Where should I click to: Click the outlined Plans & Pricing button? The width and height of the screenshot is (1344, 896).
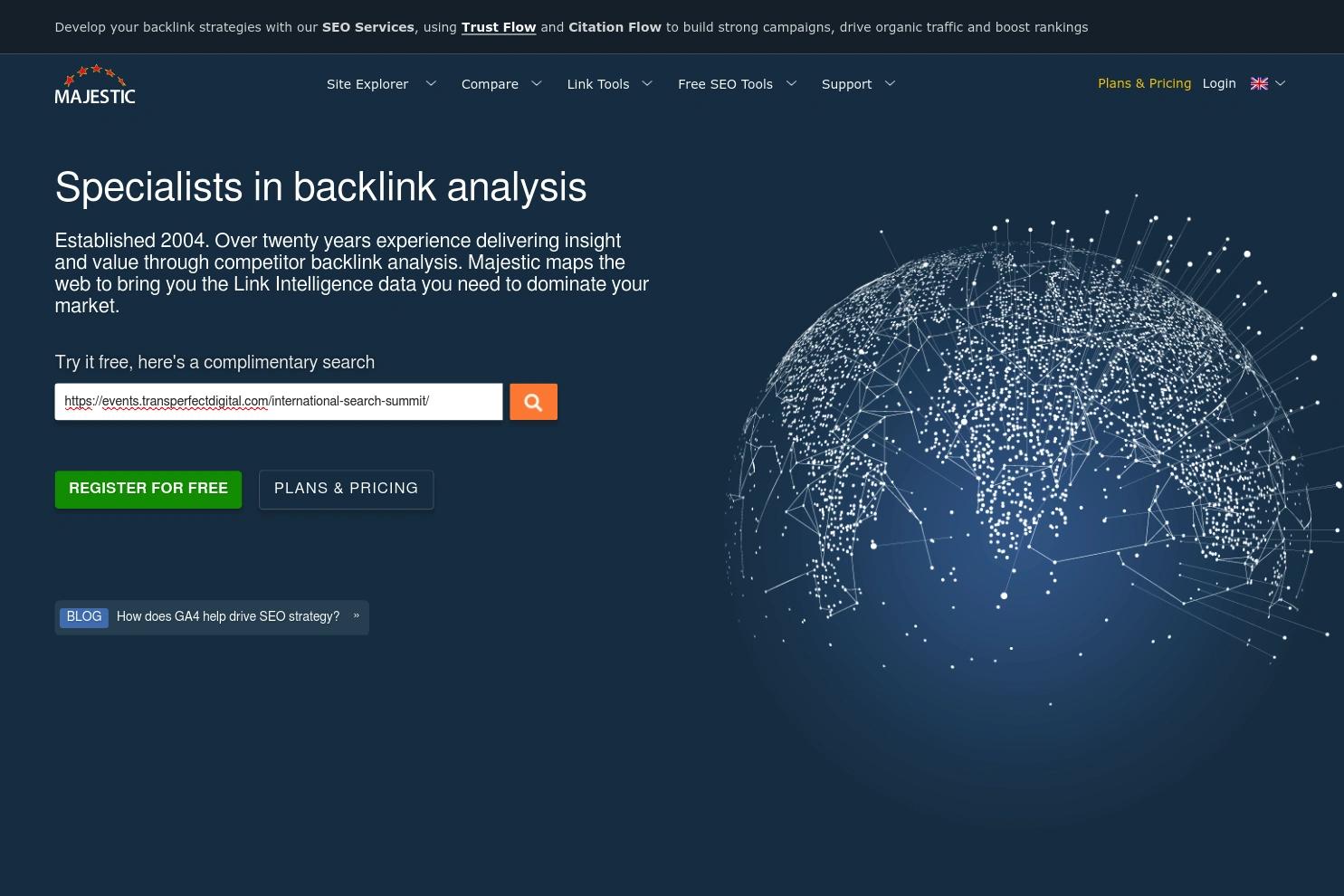(x=346, y=489)
